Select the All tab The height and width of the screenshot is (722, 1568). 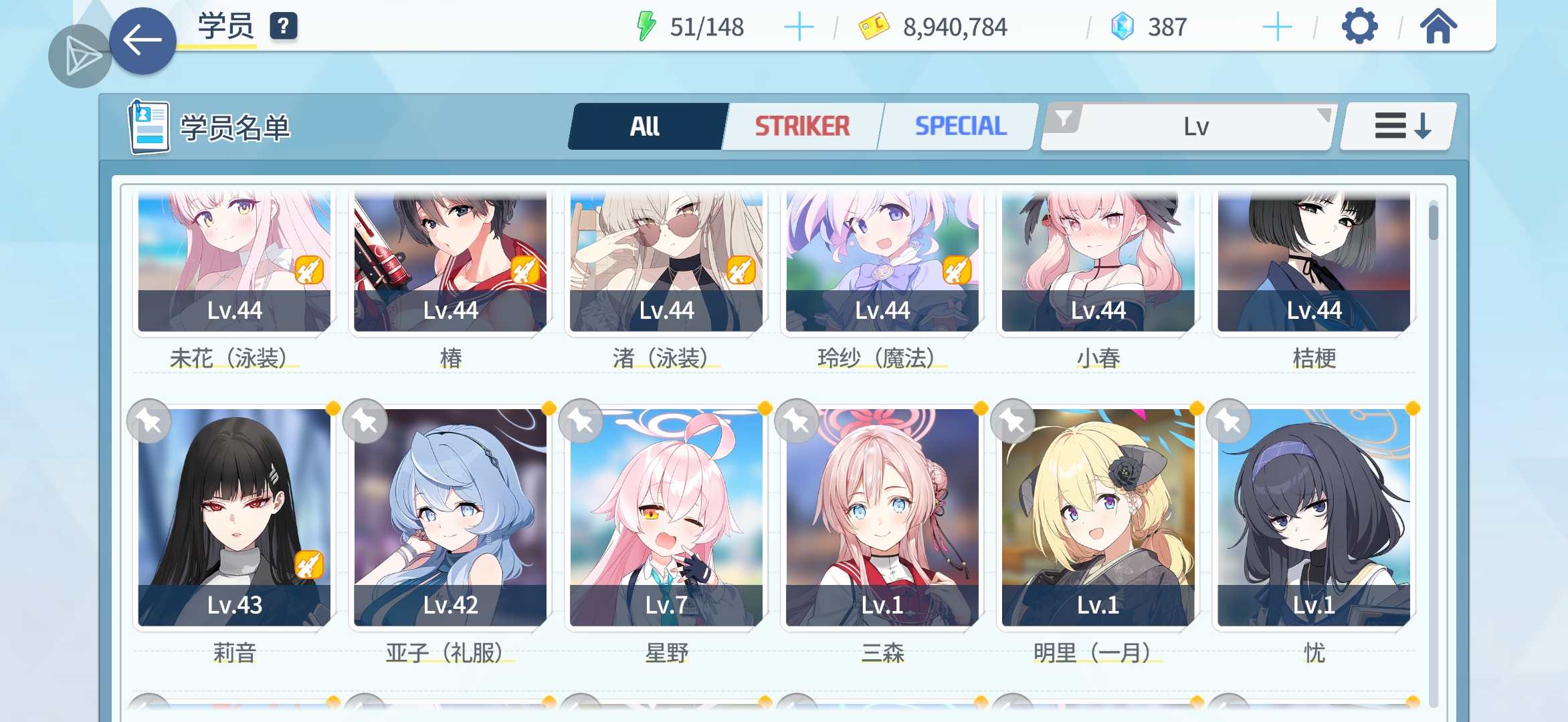point(645,126)
